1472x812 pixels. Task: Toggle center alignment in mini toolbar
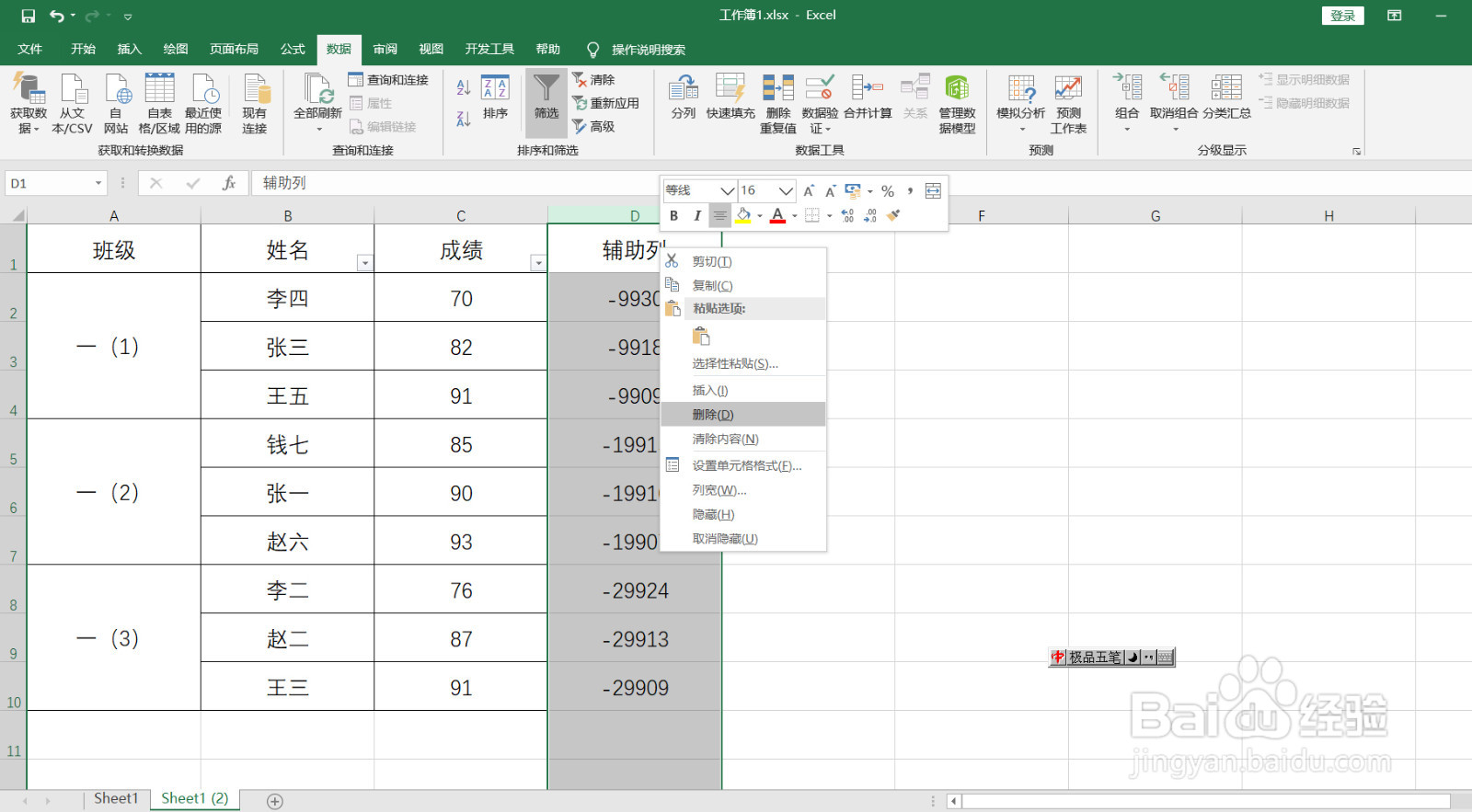[720, 215]
